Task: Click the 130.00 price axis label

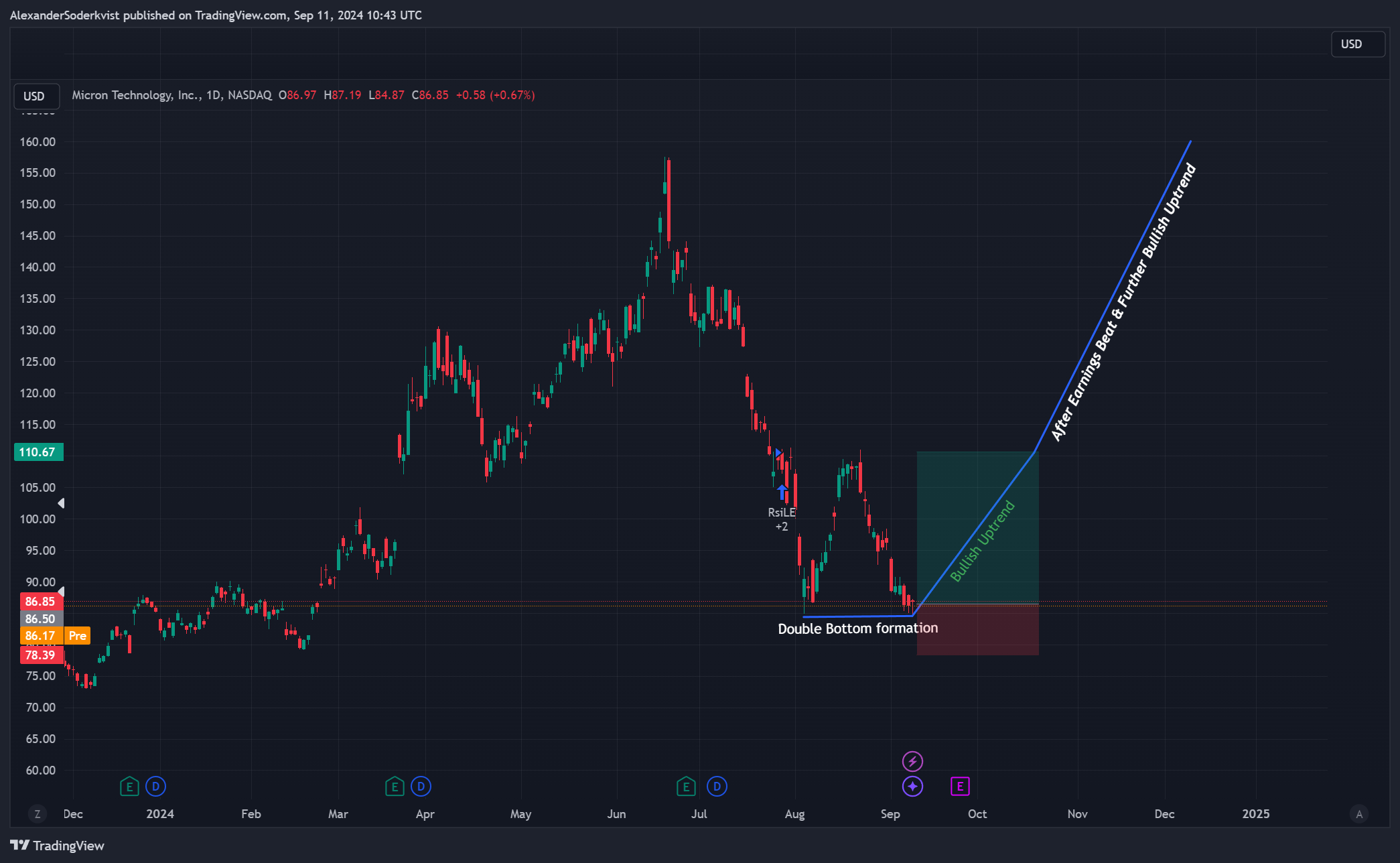Action: pos(38,330)
